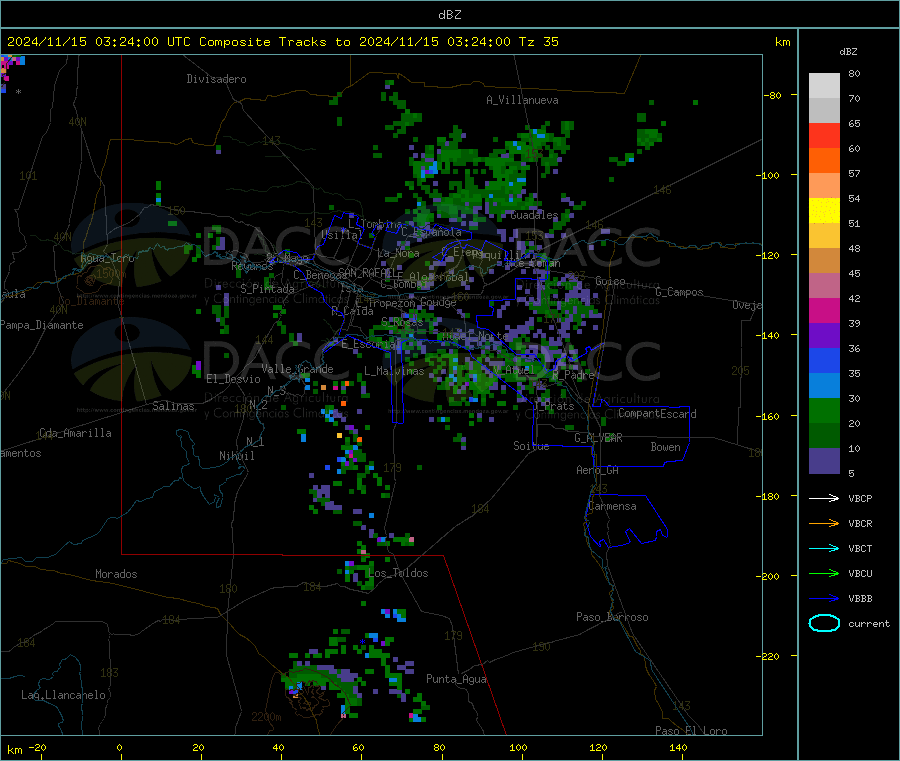Click the A_Villanueva map label
This screenshot has height=761, width=900.
(522, 100)
